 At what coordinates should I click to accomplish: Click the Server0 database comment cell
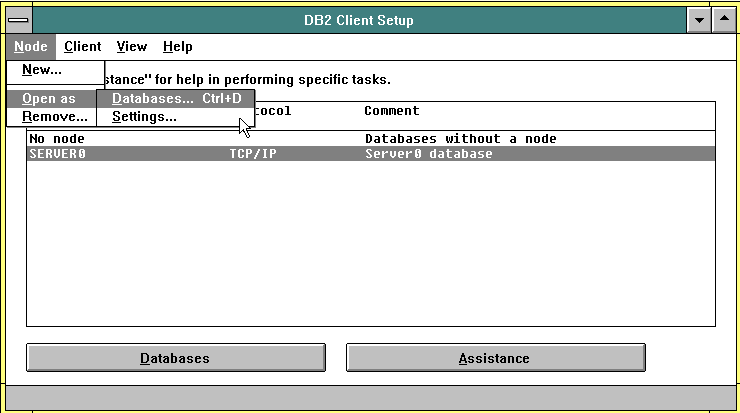pos(429,154)
